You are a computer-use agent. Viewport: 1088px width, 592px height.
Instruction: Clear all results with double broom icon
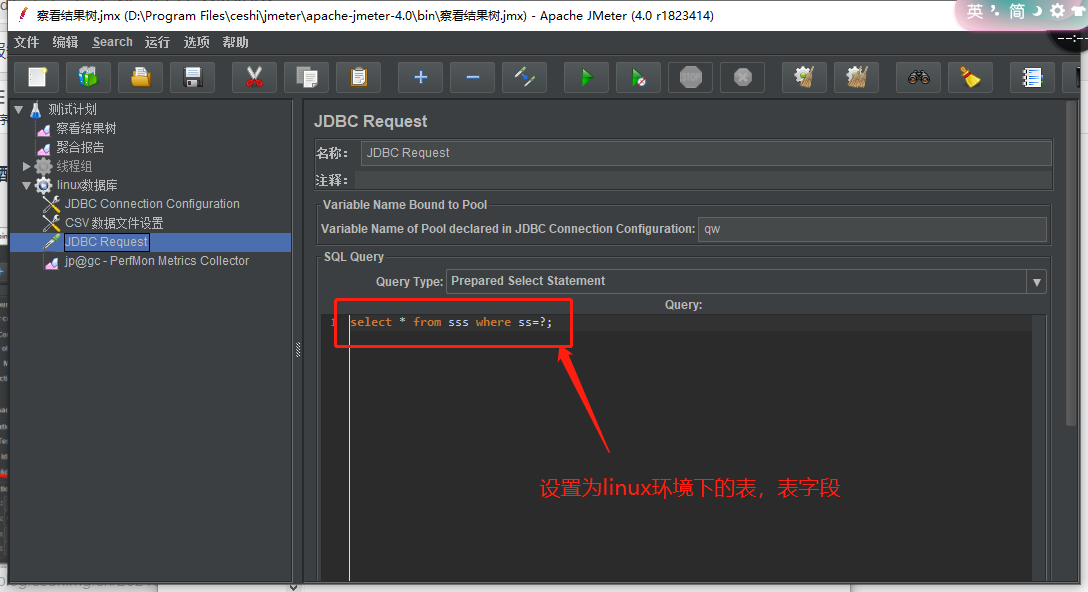[856, 77]
